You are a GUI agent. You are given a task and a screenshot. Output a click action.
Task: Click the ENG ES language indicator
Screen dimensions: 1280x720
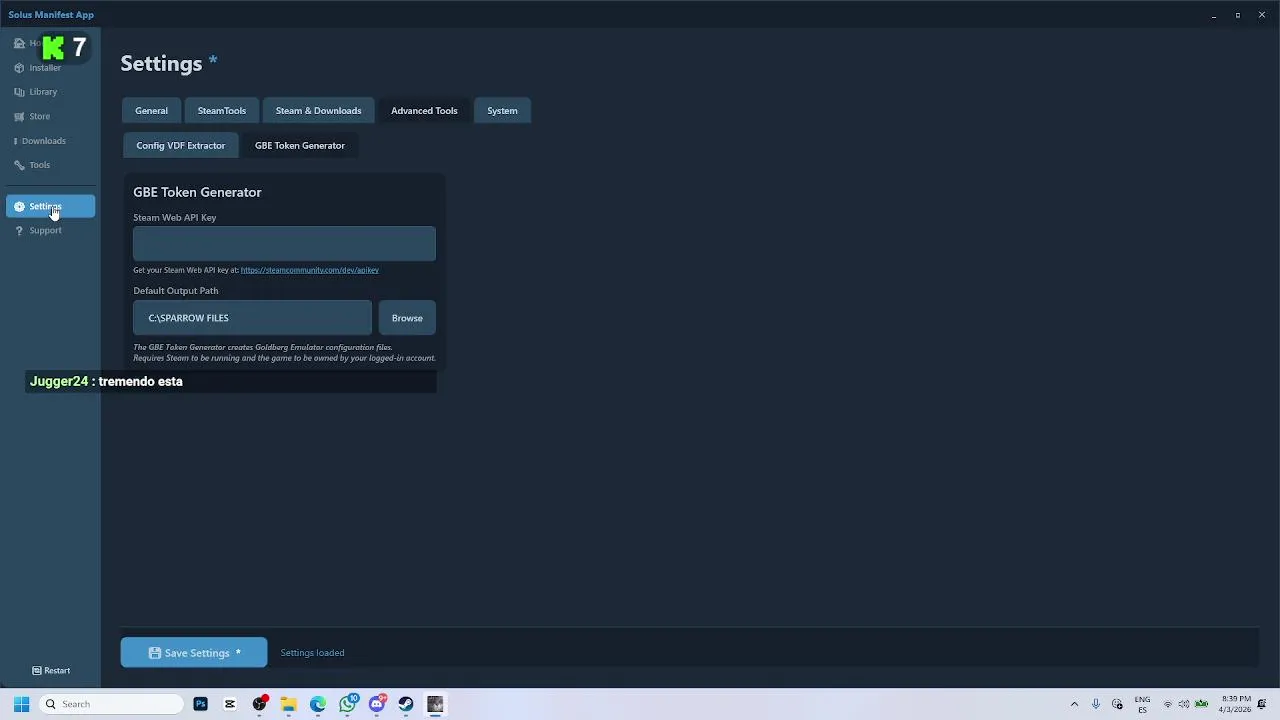pos(1142,704)
